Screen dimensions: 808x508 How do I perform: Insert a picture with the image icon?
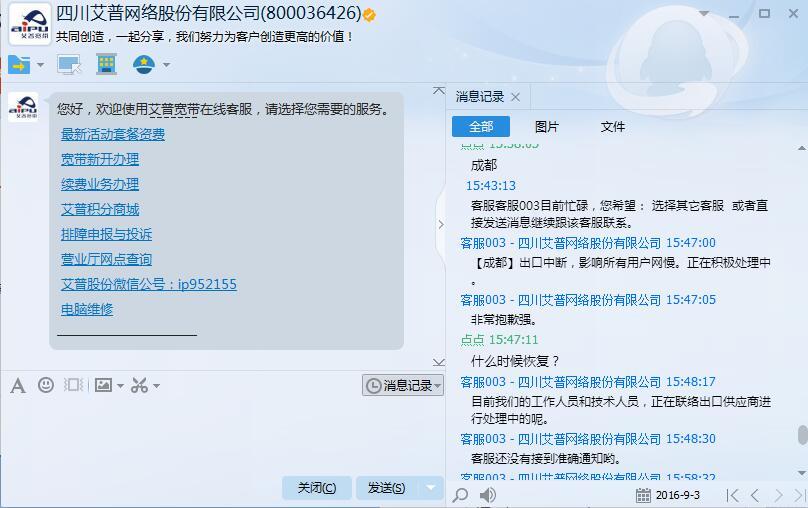pos(103,385)
